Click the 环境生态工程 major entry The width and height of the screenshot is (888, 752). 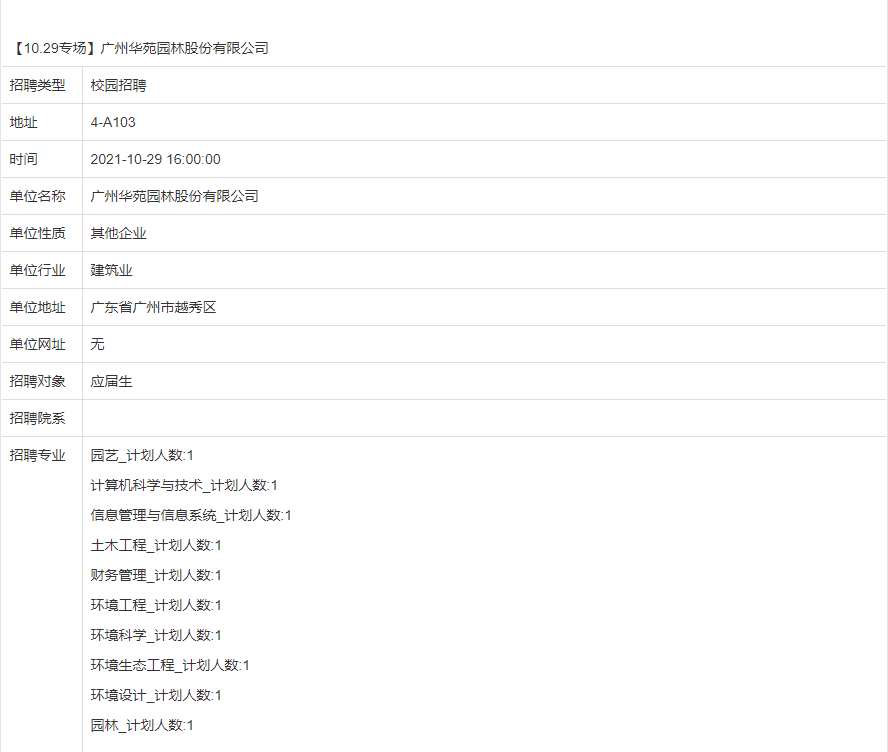point(170,666)
